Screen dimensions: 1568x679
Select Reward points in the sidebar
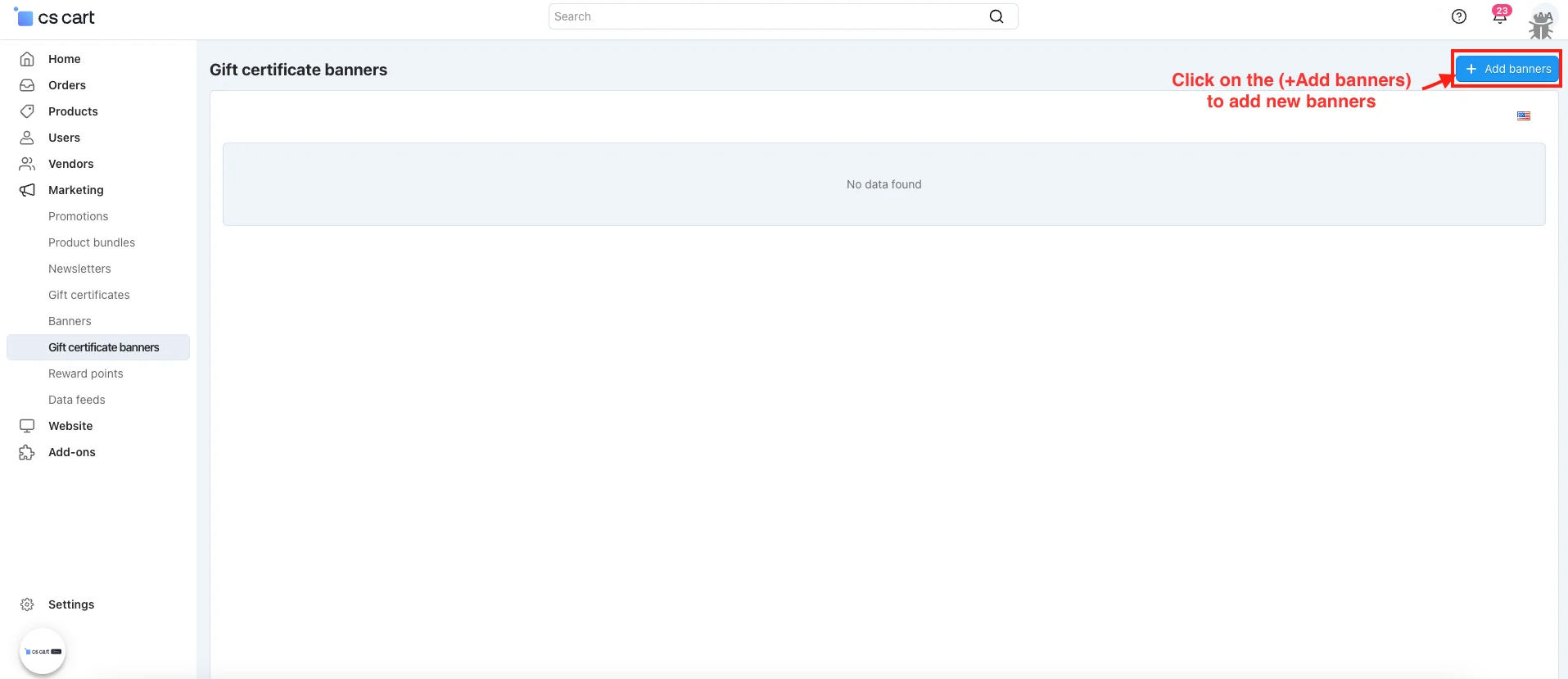coord(85,373)
